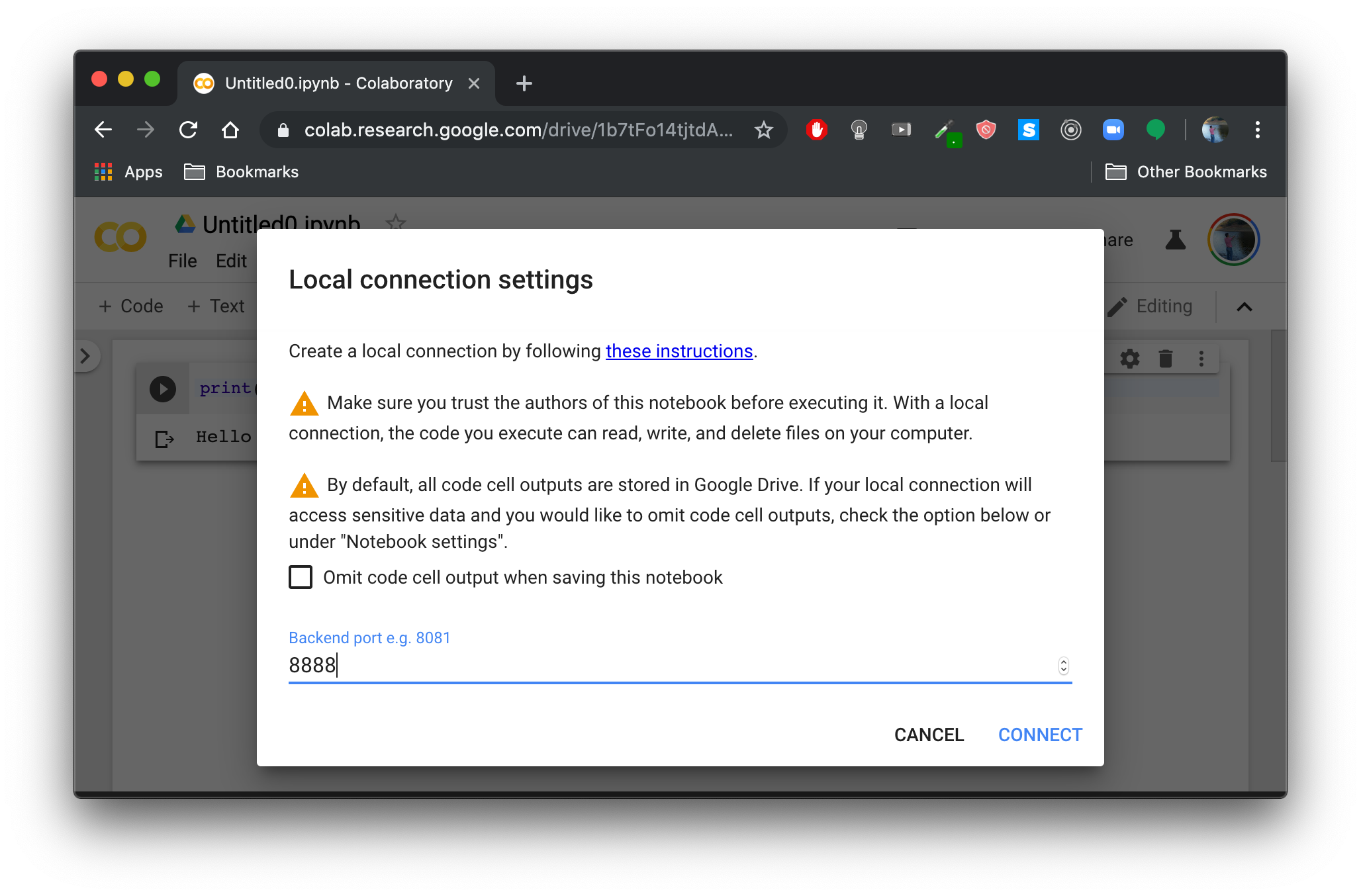The width and height of the screenshot is (1361, 896).
Task: Click the port number stepper arrows
Action: click(x=1063, y=666)
